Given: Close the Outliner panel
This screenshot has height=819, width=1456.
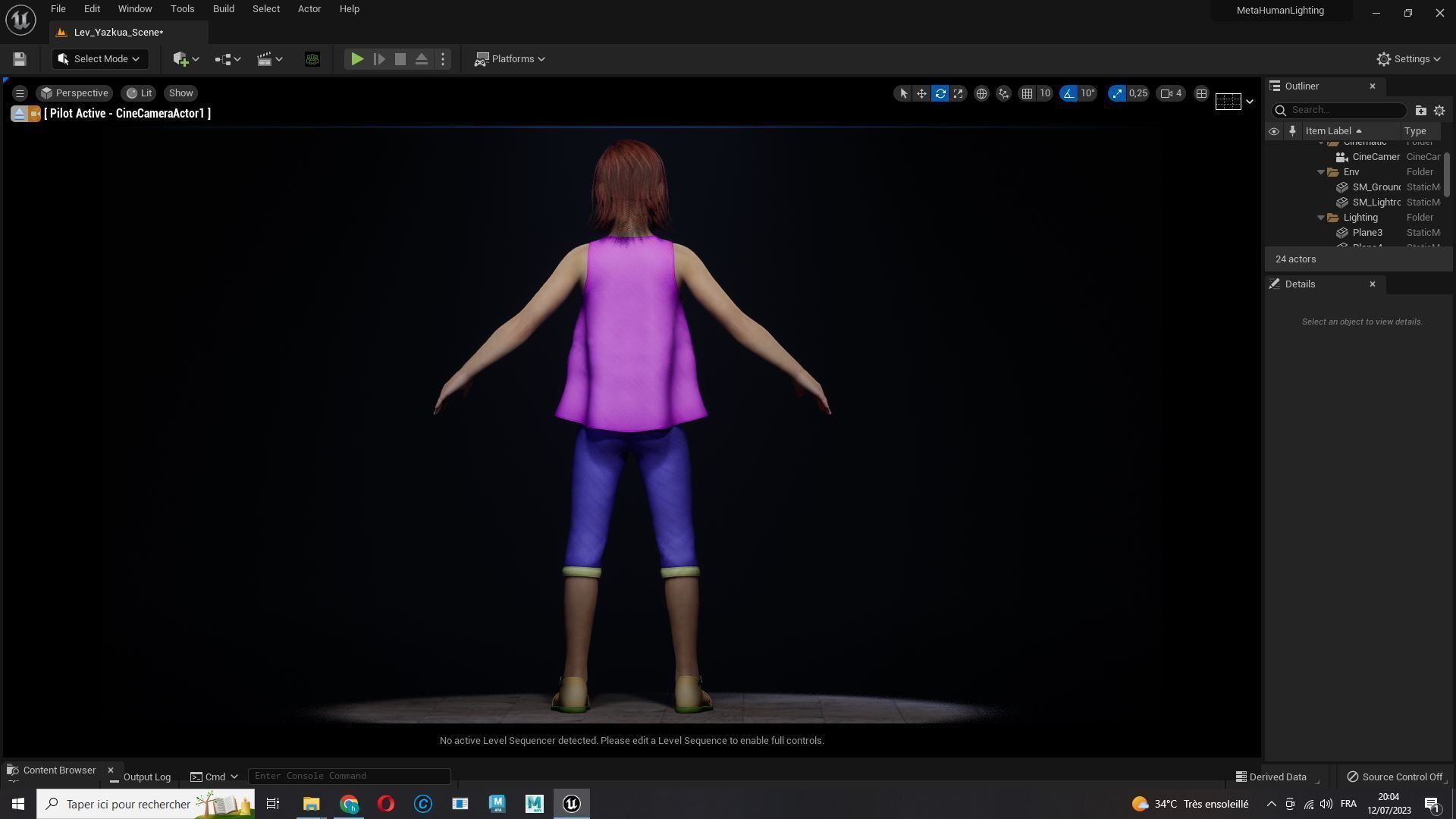Looking at the screenshot, I should [1372, 86].
